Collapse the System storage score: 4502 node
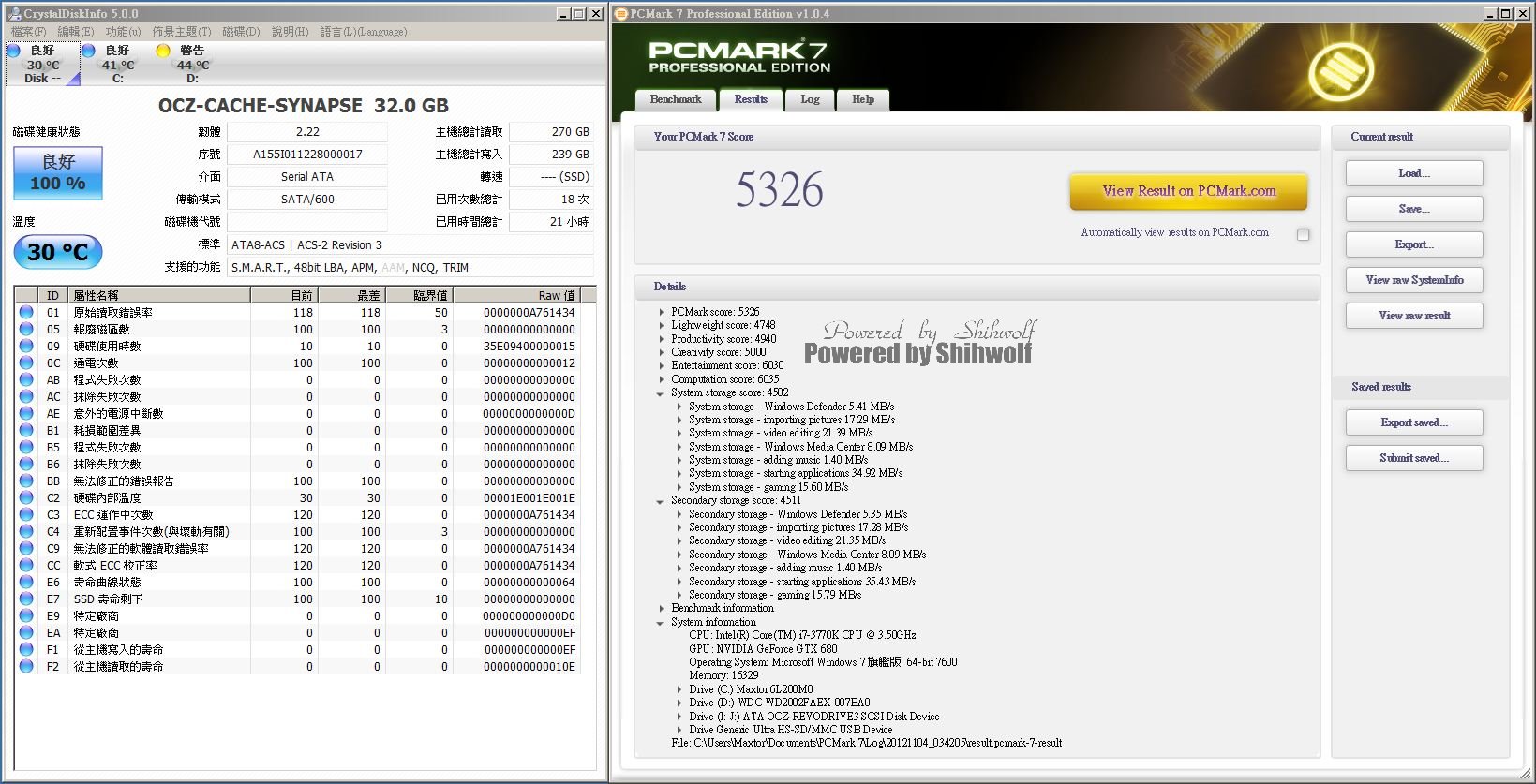The image size is (1536, 784). tap(661, 393)
